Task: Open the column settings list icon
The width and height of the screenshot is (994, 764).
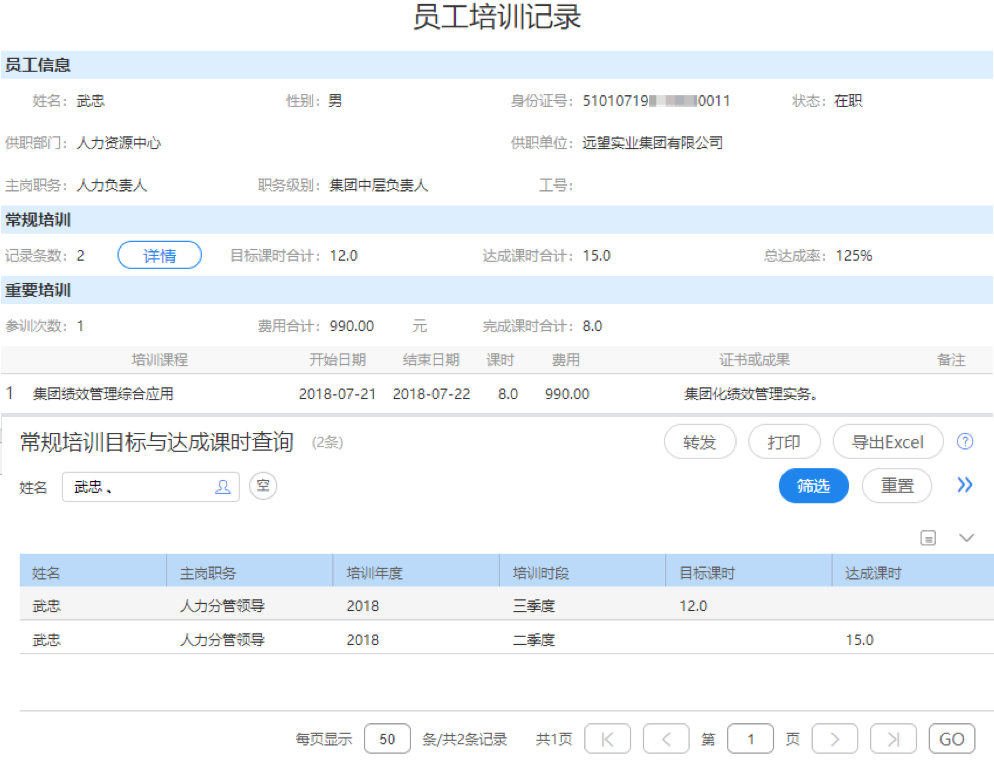Action: [x=928, y=538]
